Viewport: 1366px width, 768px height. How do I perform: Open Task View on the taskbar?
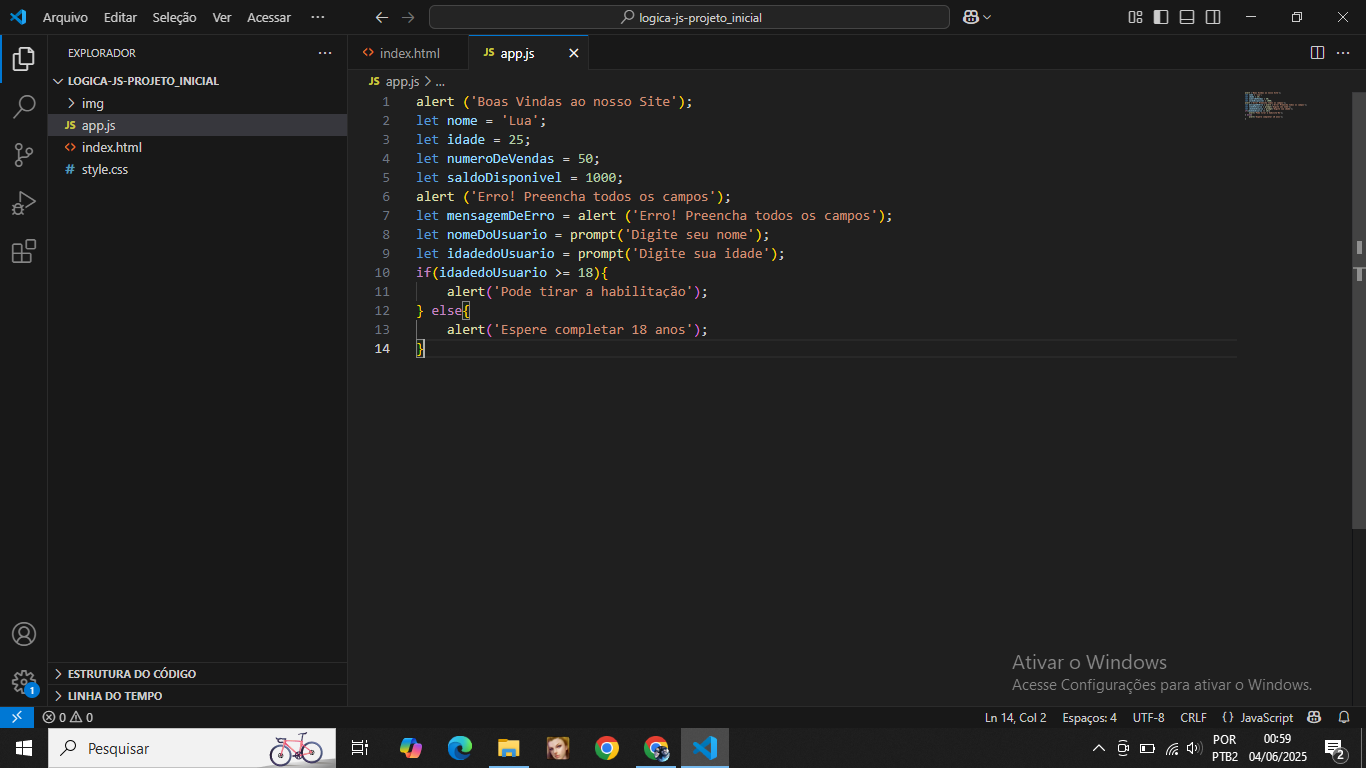360,747
